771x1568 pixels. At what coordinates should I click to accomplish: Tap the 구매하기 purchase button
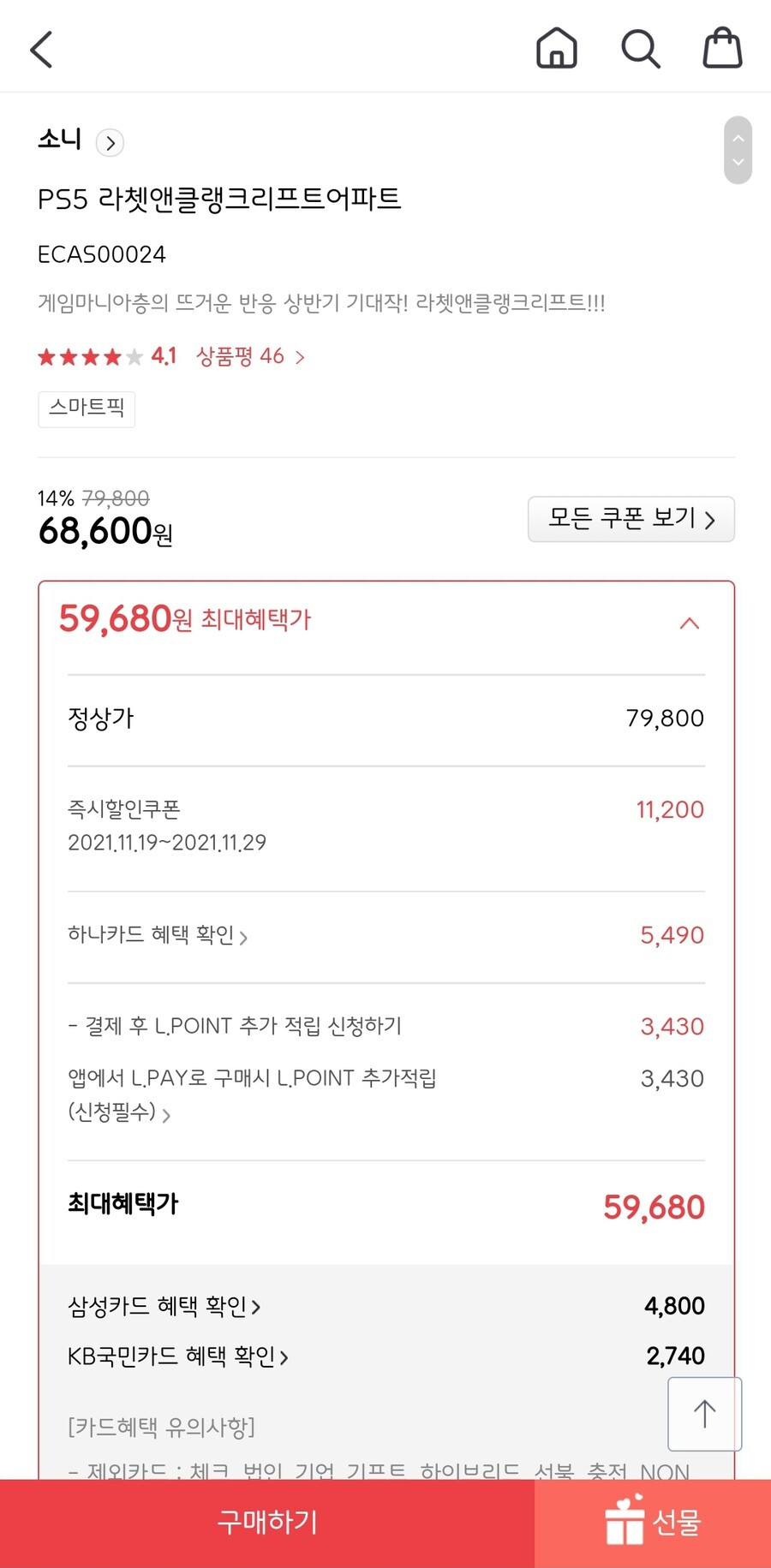(x=267, y=1522)
